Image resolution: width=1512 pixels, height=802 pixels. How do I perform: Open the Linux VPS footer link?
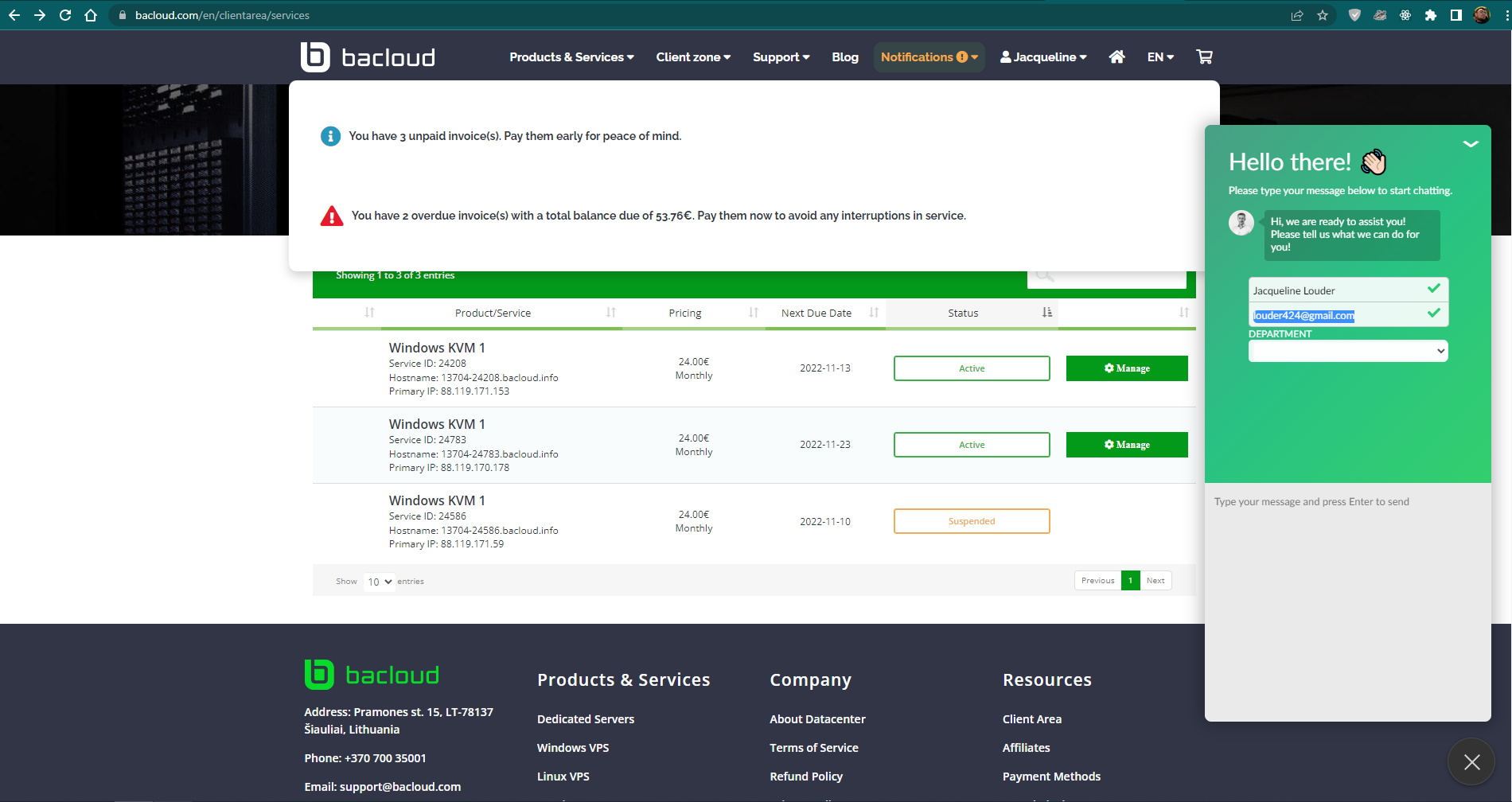[563, 777]
